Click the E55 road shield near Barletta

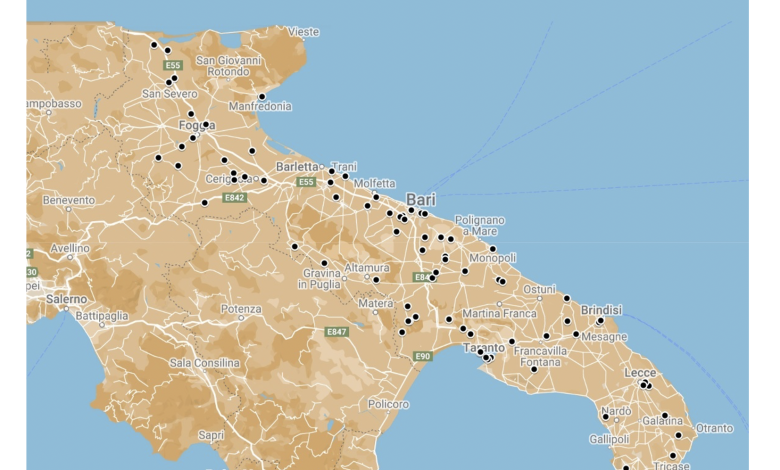point(306,182)
